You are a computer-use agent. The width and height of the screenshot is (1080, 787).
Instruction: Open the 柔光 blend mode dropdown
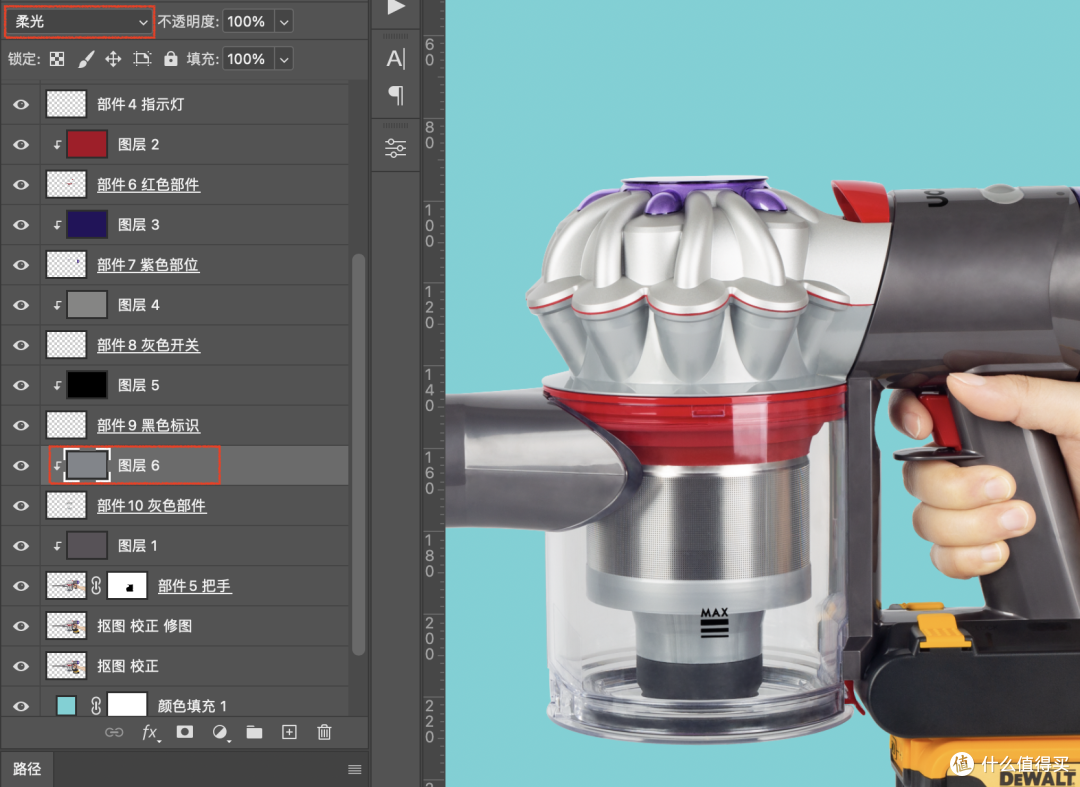[x=79, y=22]
